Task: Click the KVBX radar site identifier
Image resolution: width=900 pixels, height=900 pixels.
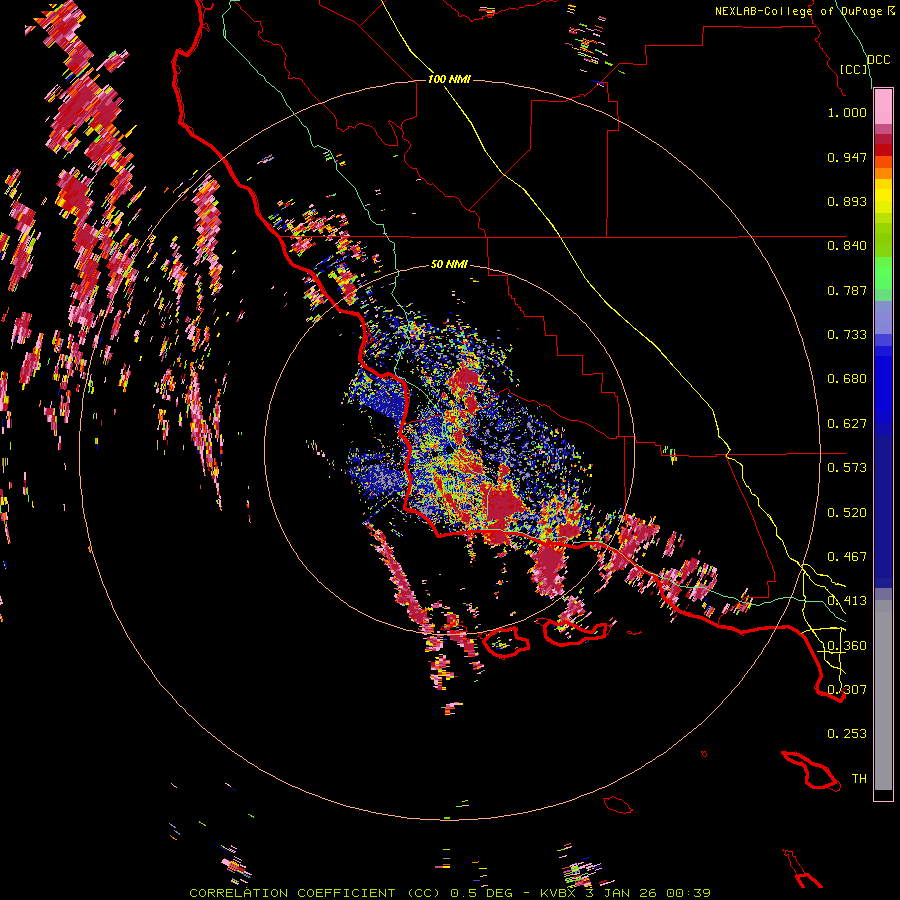Action: pyautogui.click(x=557, y=893)
